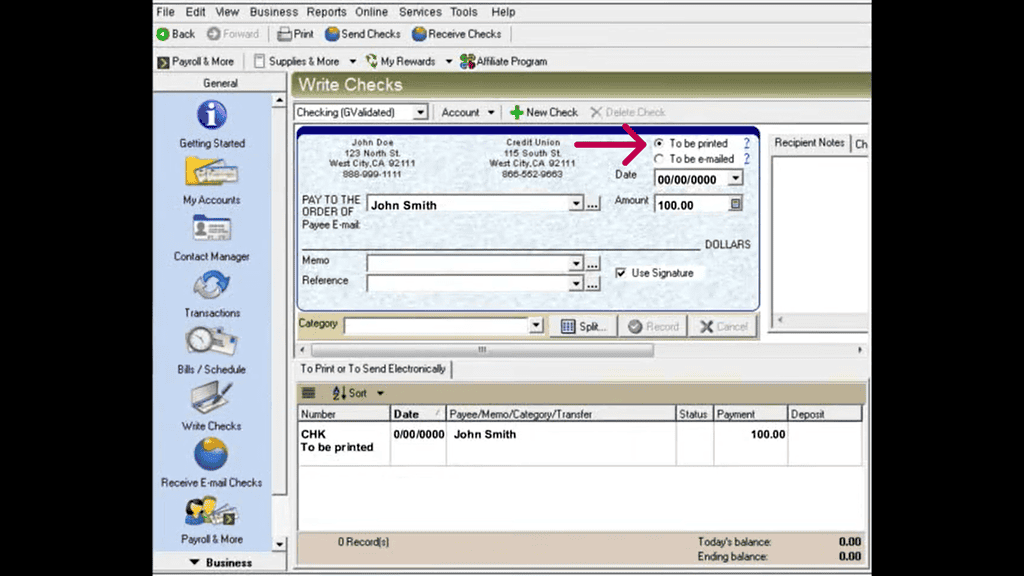Expand the Category dropdown
Viewport: 1024px width, 576px height.
pos(536,326)
